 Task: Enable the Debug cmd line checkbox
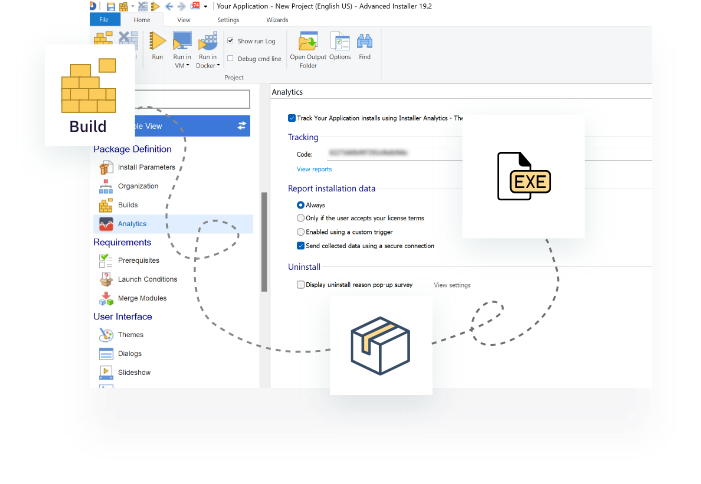tap(231, 58)
